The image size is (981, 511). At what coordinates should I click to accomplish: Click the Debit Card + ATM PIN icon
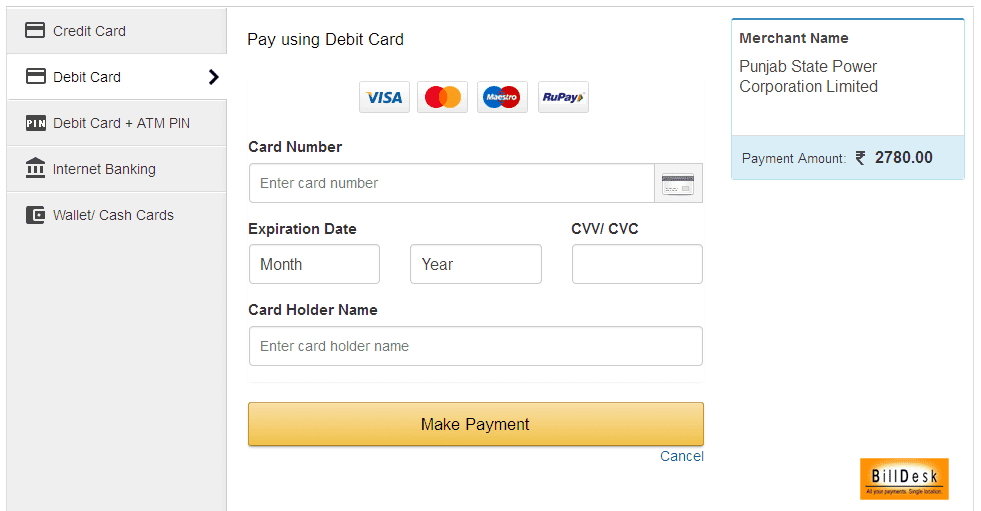pos(35,123)
